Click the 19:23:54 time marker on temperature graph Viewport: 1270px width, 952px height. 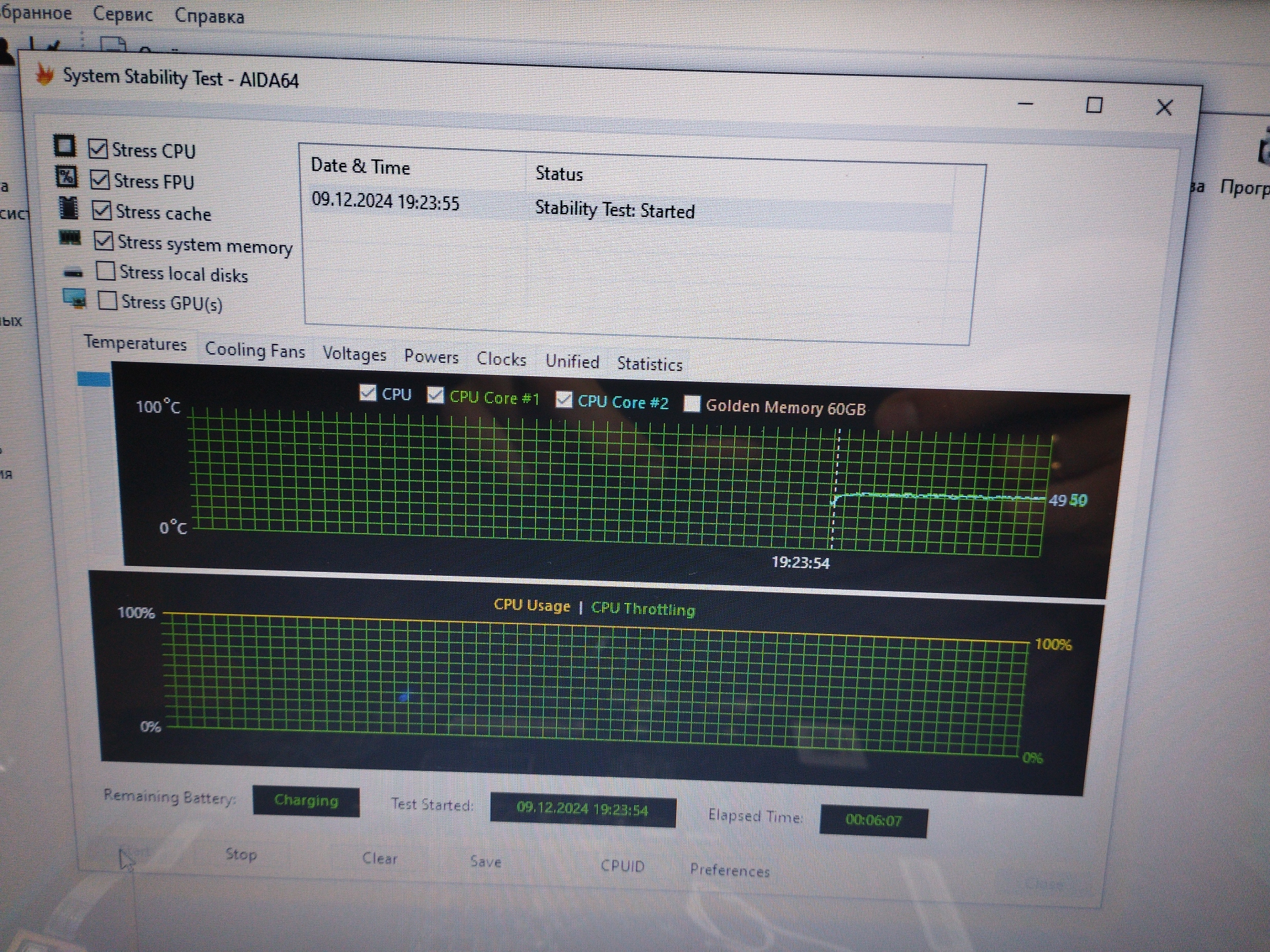pyautogui.click(x=800, y=563)
